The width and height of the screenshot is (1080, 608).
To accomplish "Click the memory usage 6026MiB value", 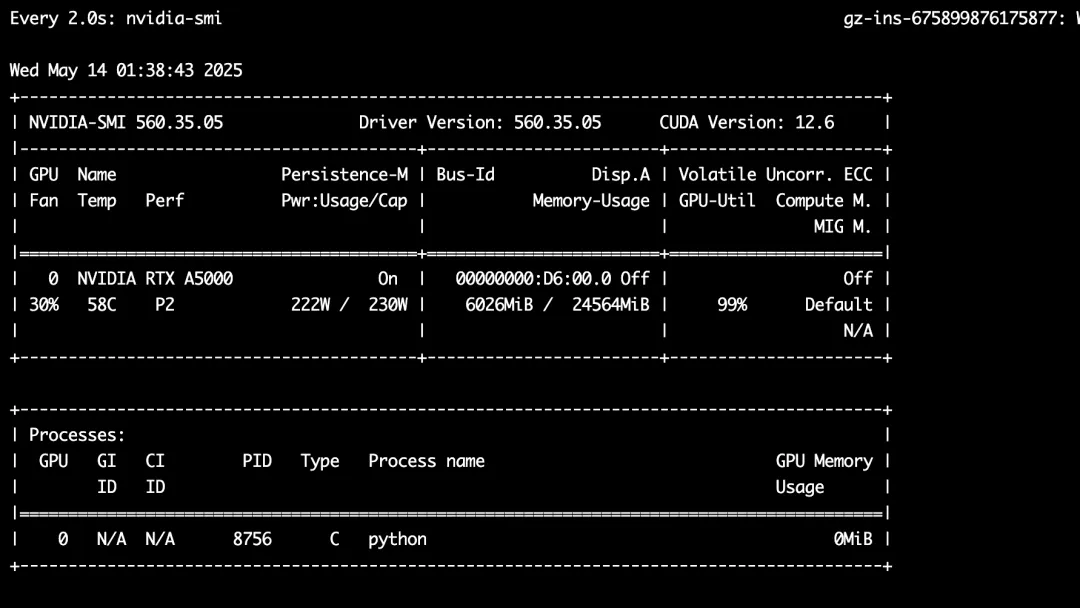I will click(499, 305).
